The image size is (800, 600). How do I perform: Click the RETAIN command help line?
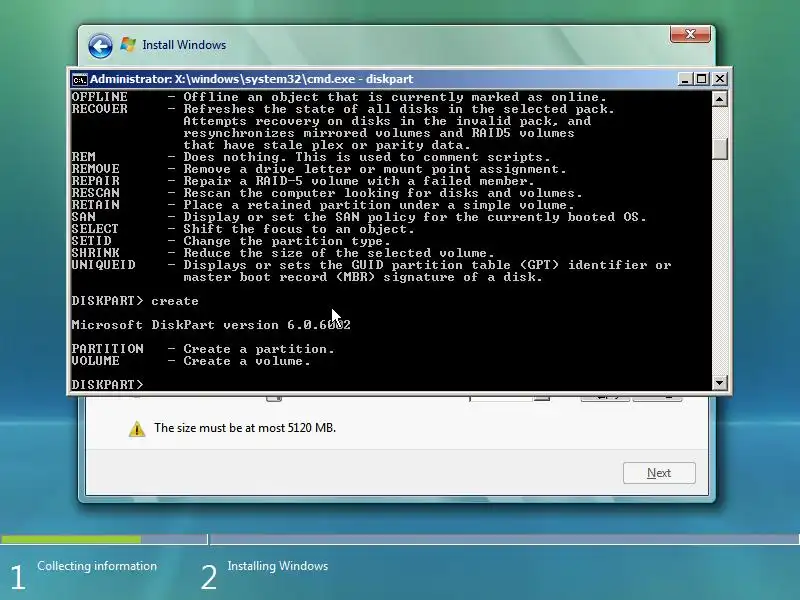tap(323, 205)
